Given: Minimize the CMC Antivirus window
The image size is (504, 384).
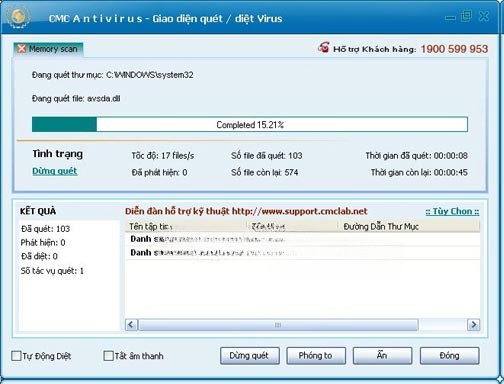Looking at the screenshot, I should pyautogui.click(x=450, y=17).
